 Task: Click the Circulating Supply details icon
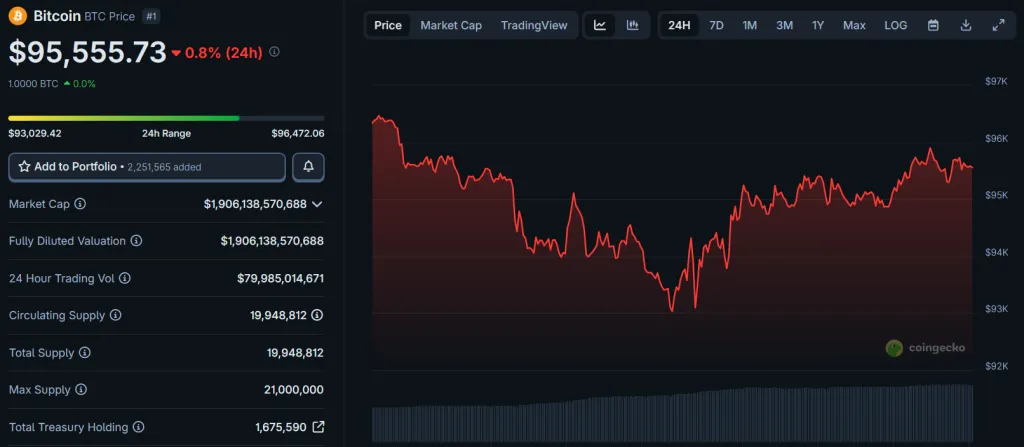[x=317, y=315]
